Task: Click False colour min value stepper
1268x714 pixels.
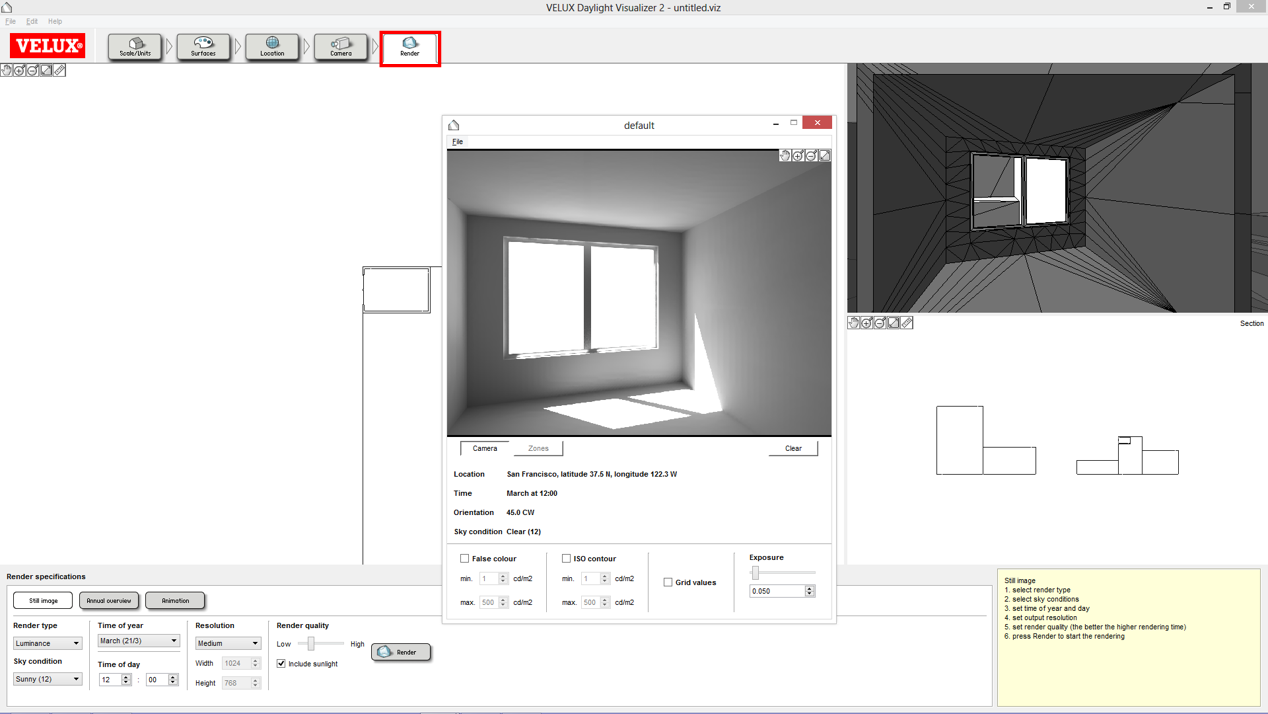Action: (503, 579)
